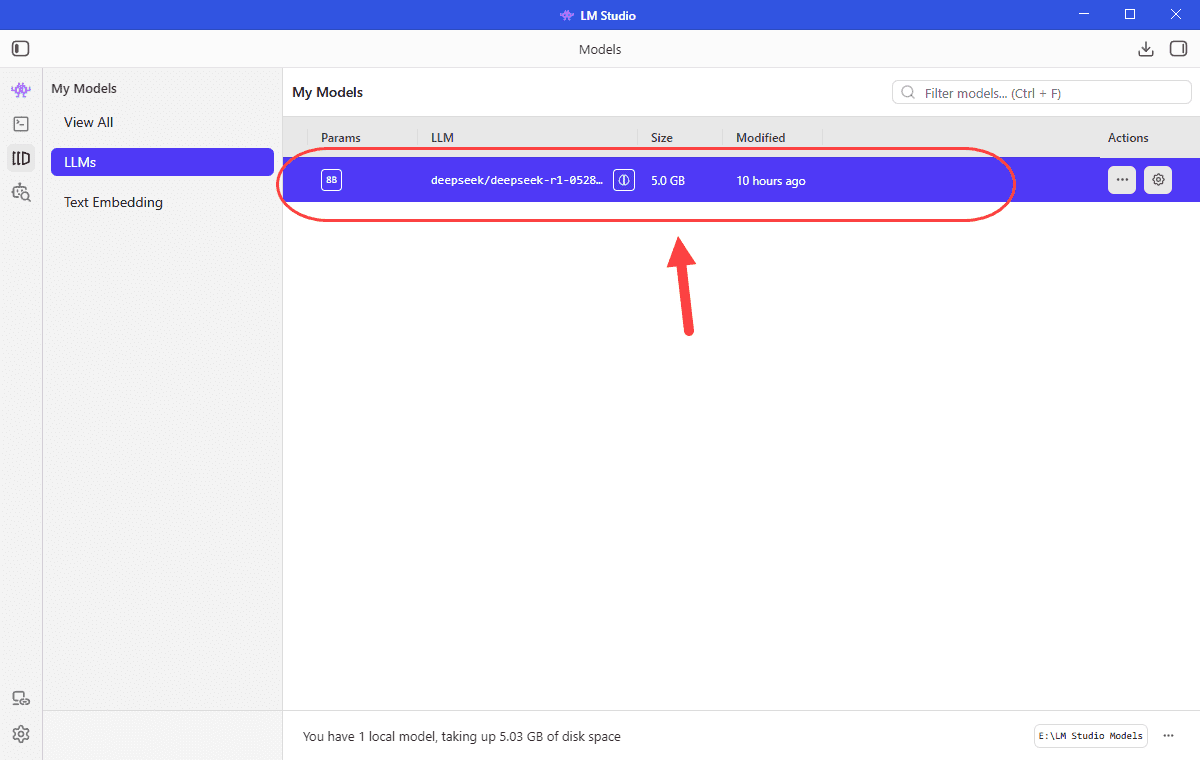The height and width of the screenshot is (760, 1200).
Task: Click the 10 hours ago modified value
Action: (x=771, y=181)
